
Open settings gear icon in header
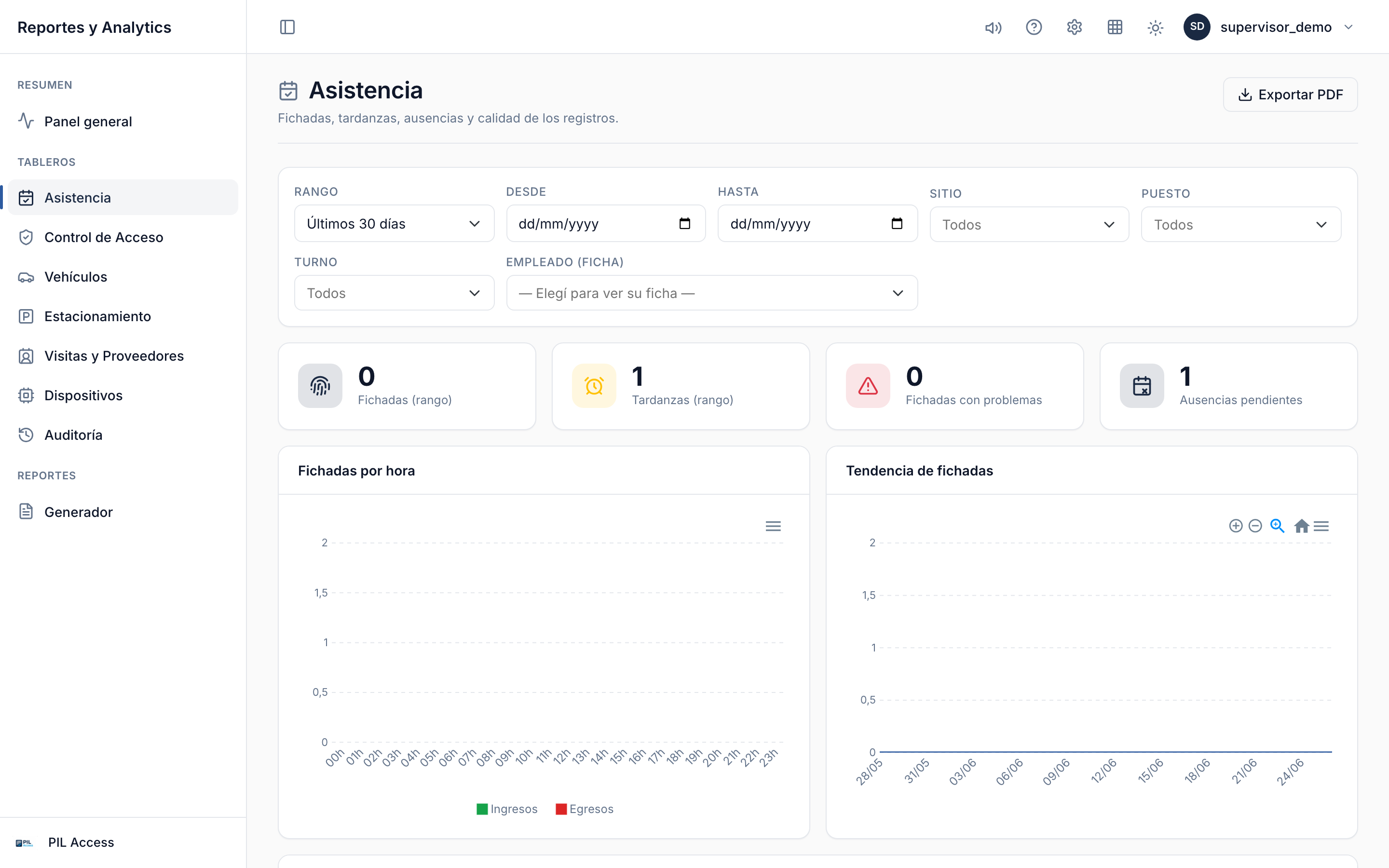(1075, 27)
